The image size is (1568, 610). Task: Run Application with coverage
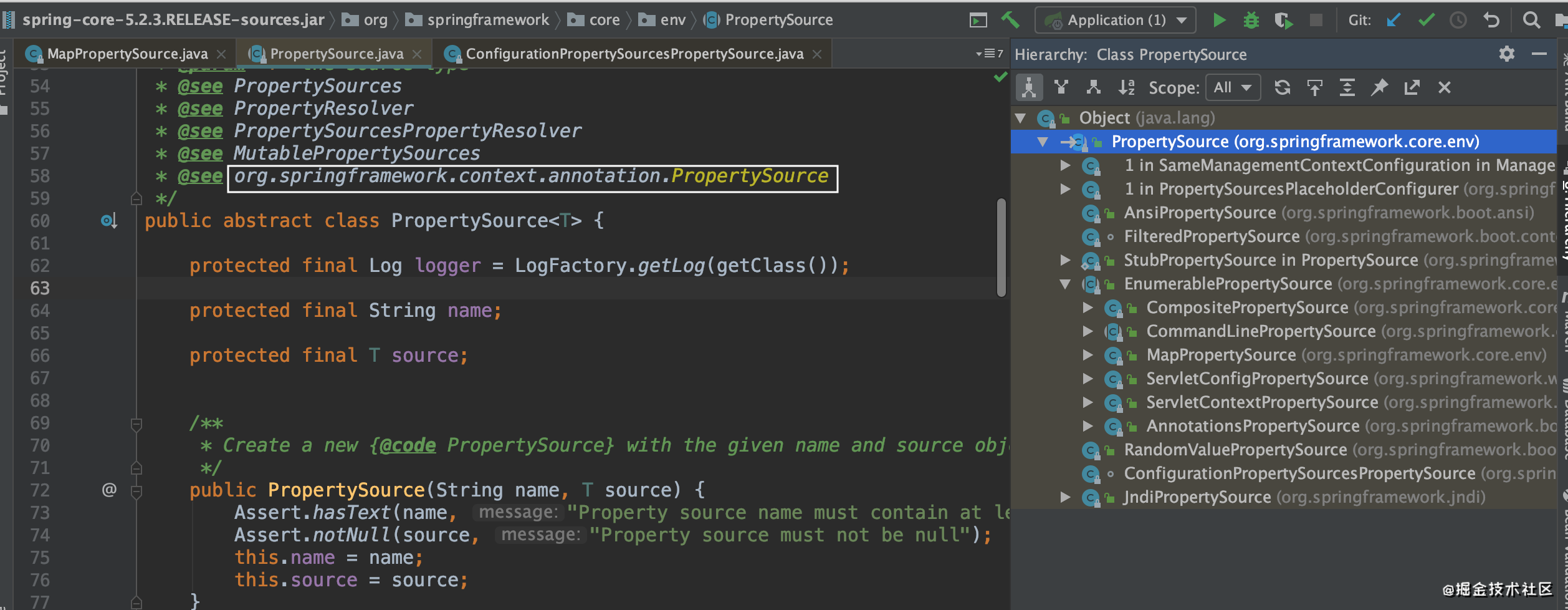1284,19
